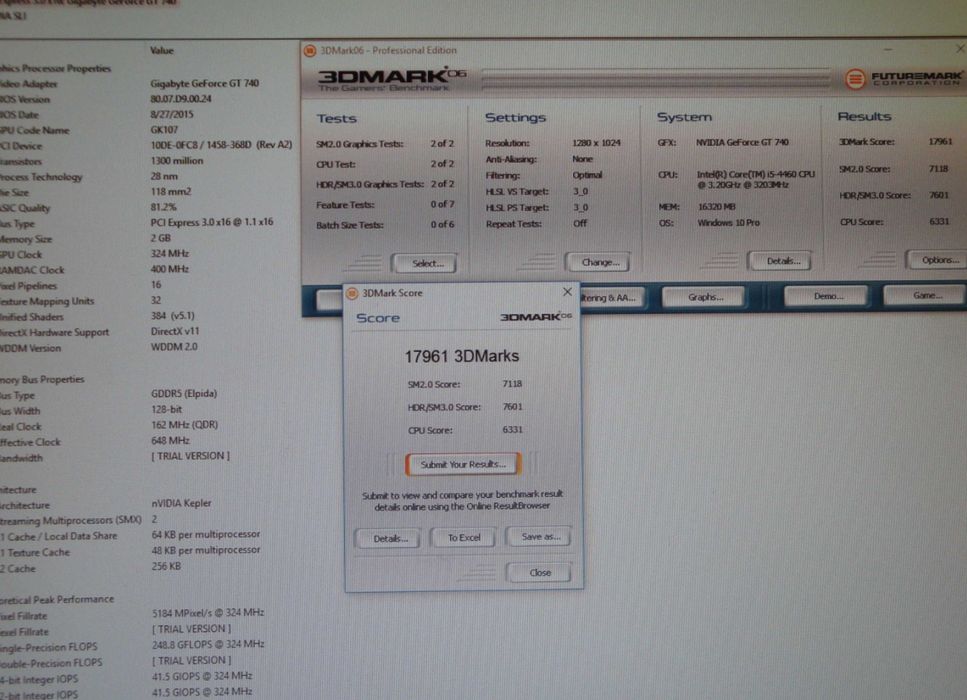This screenshot has height=700, width=967.
Task: Select the '162 MHz (QDR)' real clock value
Action: 184,424
